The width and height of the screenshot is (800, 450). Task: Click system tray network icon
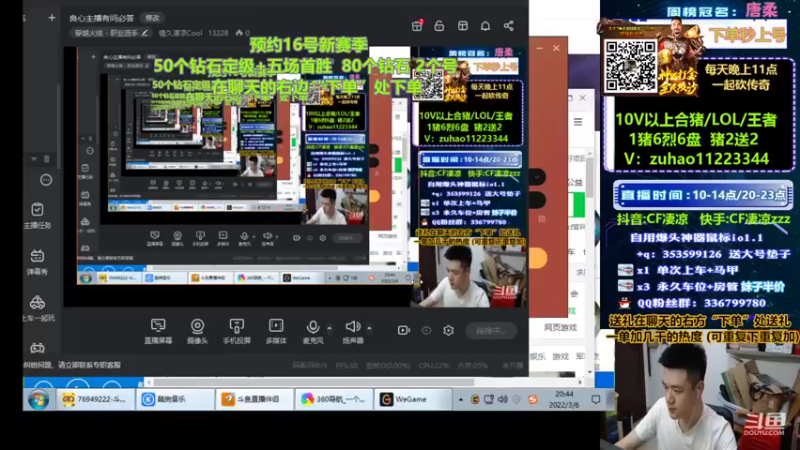tap(489, 399)
